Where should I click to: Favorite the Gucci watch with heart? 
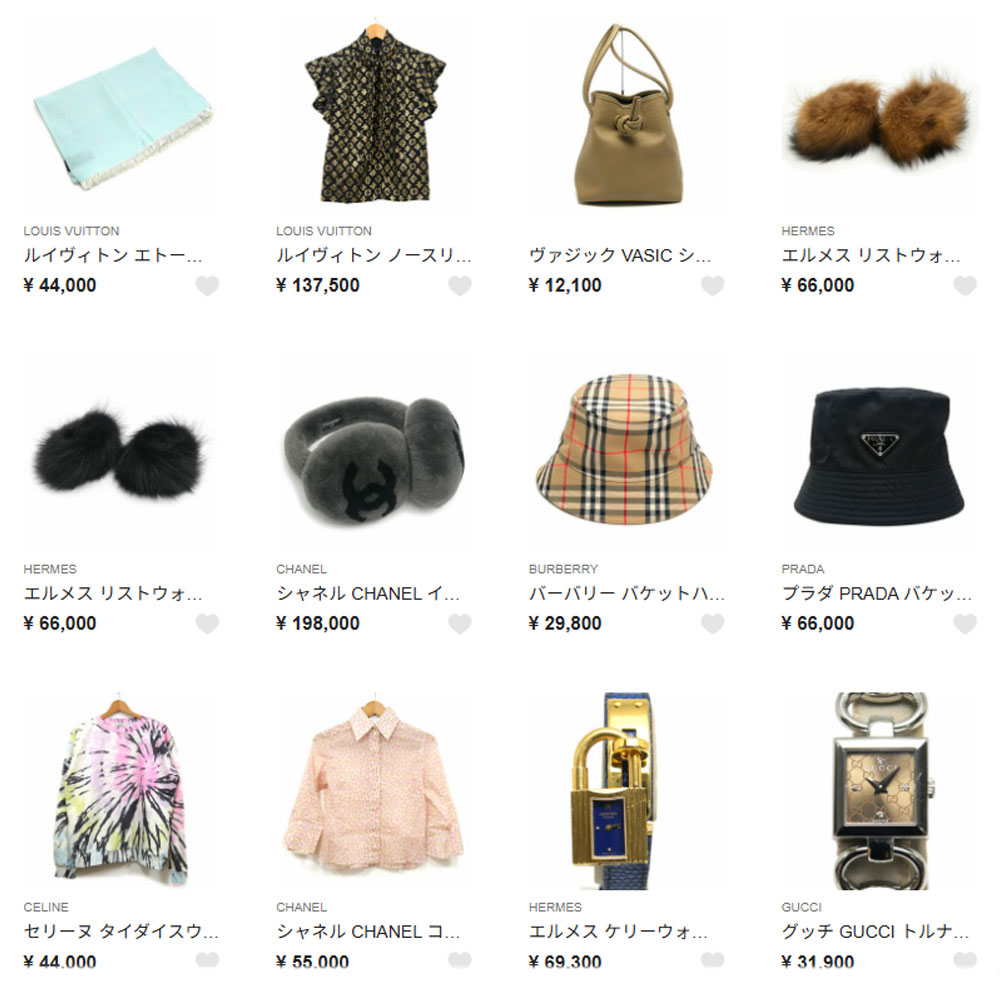click(x=965, y=960)
